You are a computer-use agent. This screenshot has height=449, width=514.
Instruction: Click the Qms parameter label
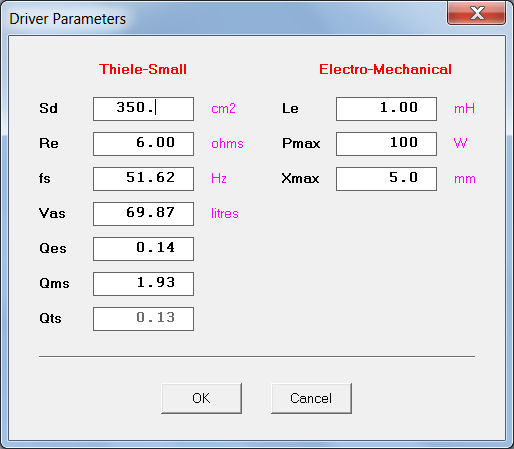pyautogui.click(x=54, y=284)
